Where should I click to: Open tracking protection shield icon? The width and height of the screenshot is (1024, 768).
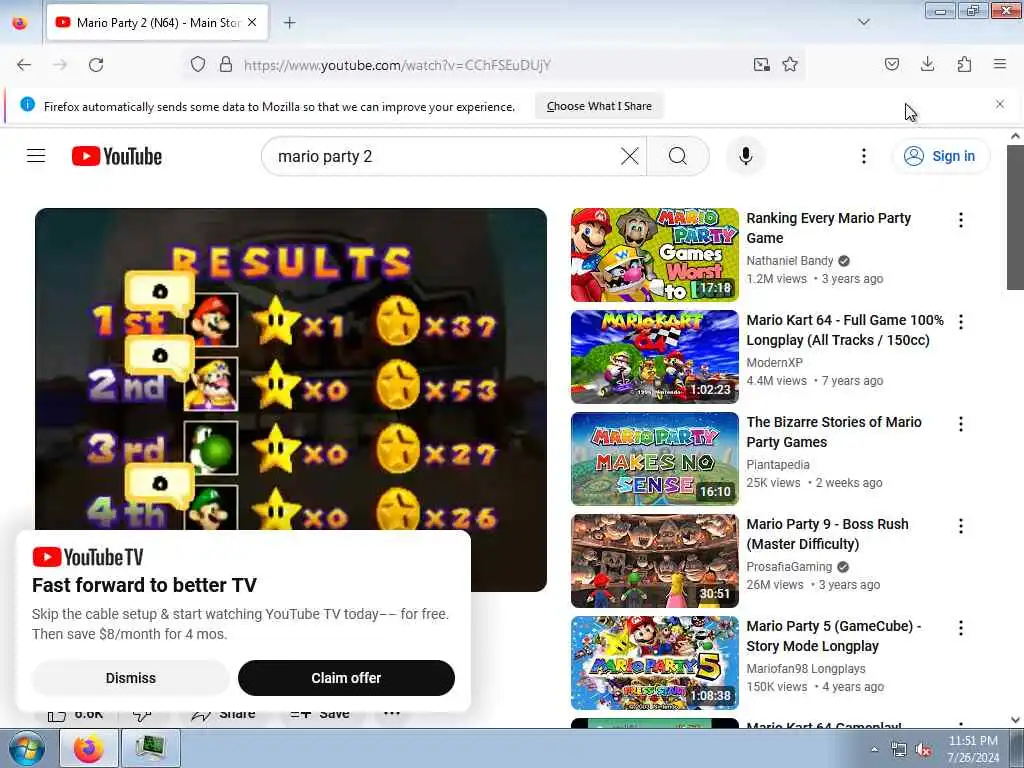pos(198,64)
